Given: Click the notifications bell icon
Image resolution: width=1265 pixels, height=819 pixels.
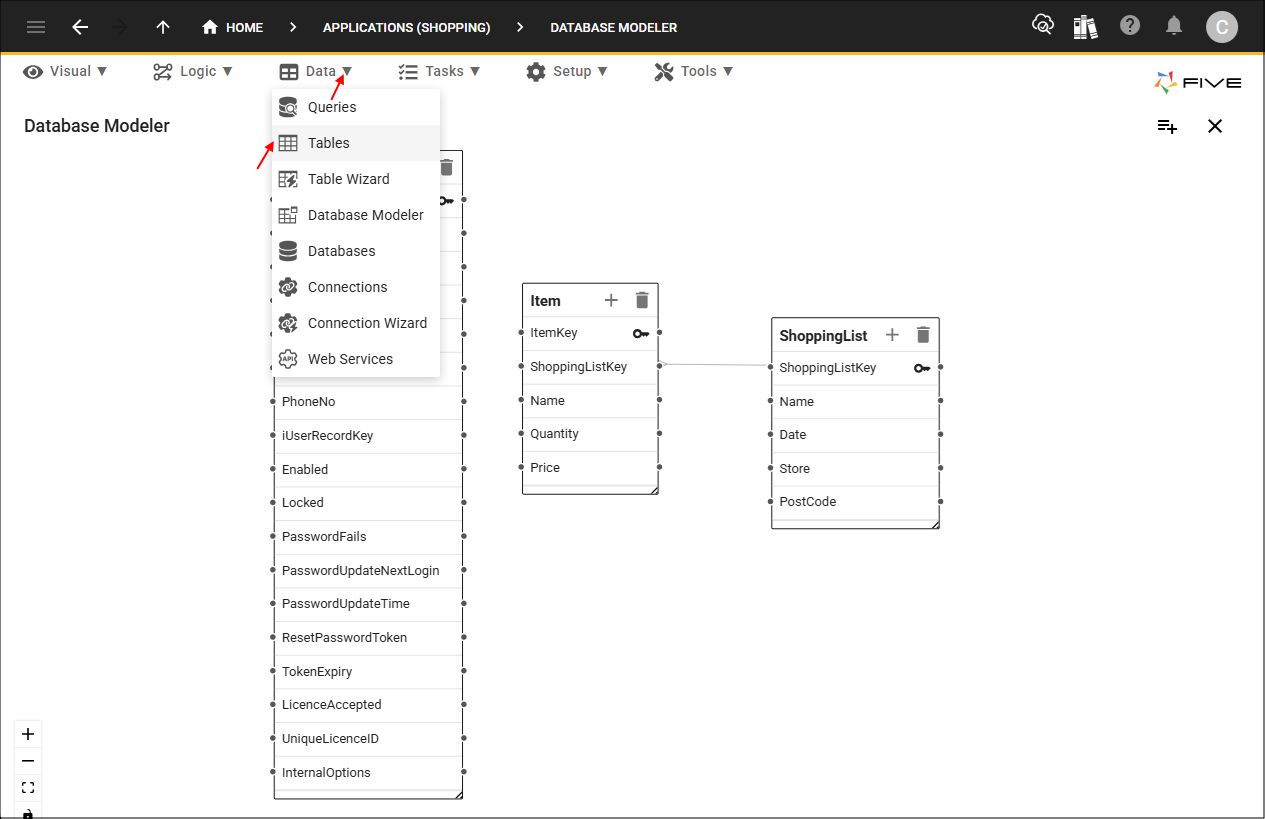Looking at the screenshot, I should [x=1175, y=26].
